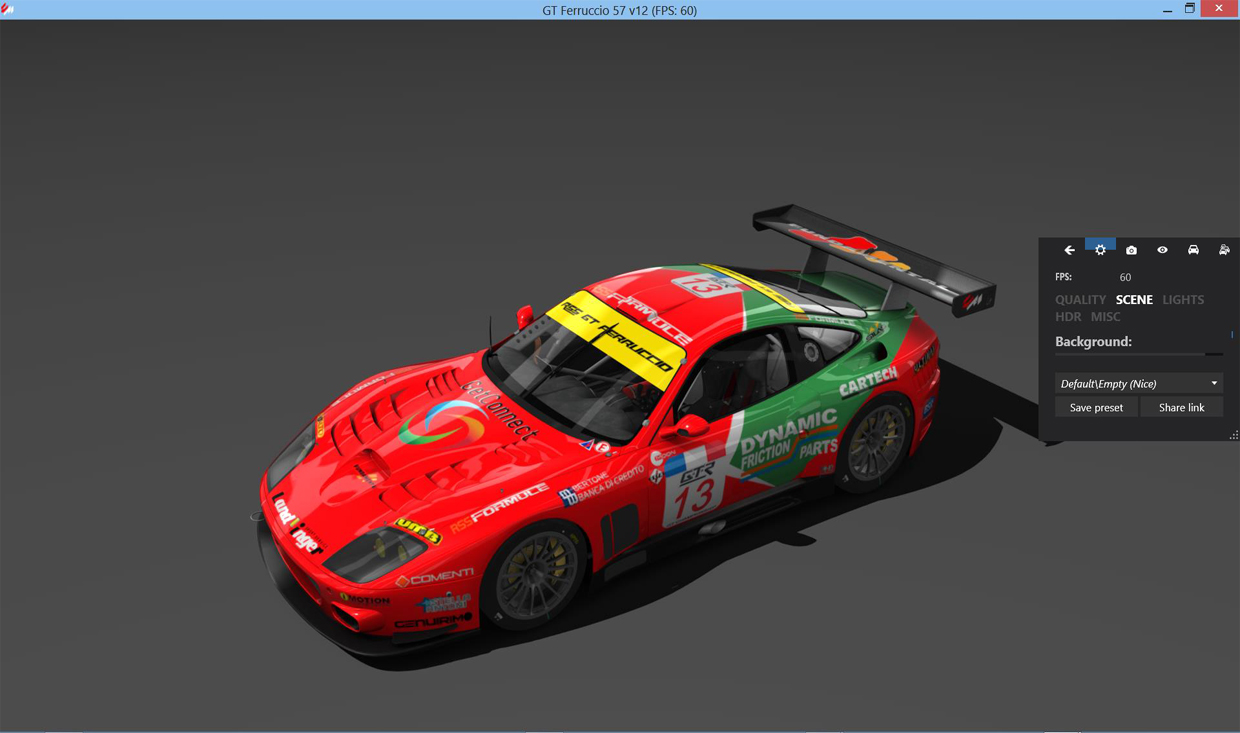The width and height of the screenshot is (1240, 733).
Task: Open the multiple cars icon section
Action: tap(1224, 250)
